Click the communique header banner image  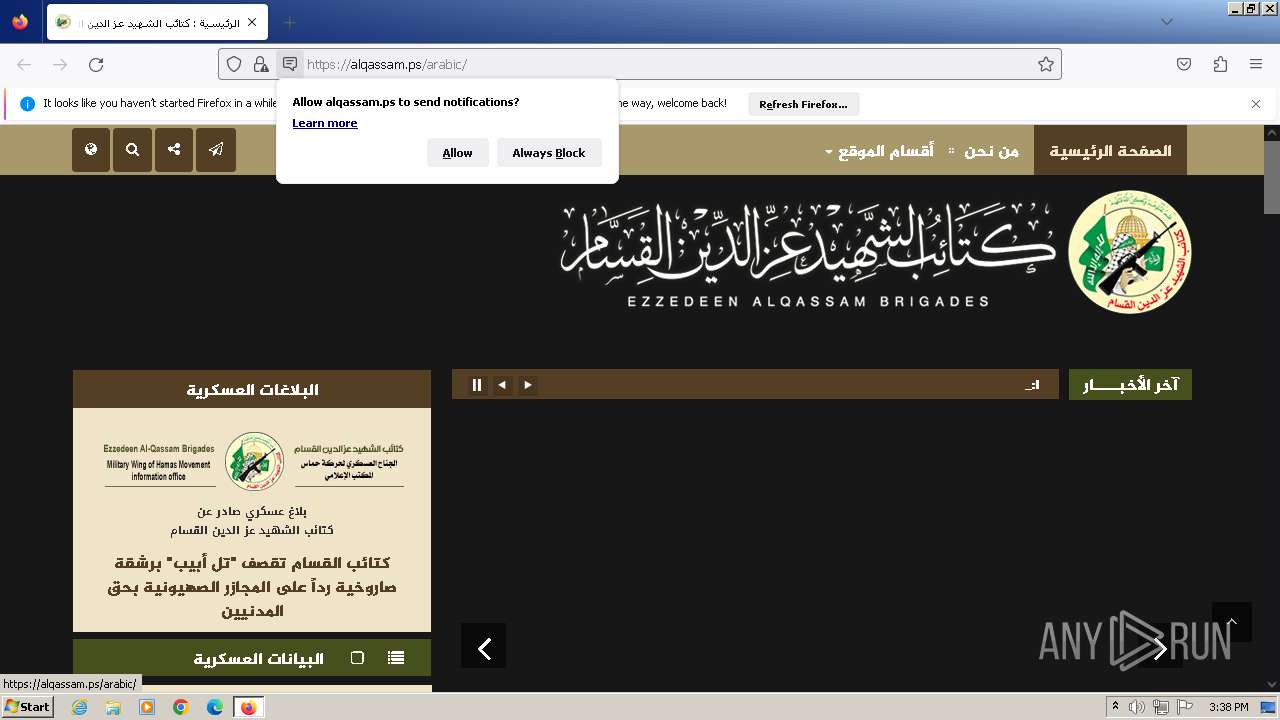tap(254, 461)
